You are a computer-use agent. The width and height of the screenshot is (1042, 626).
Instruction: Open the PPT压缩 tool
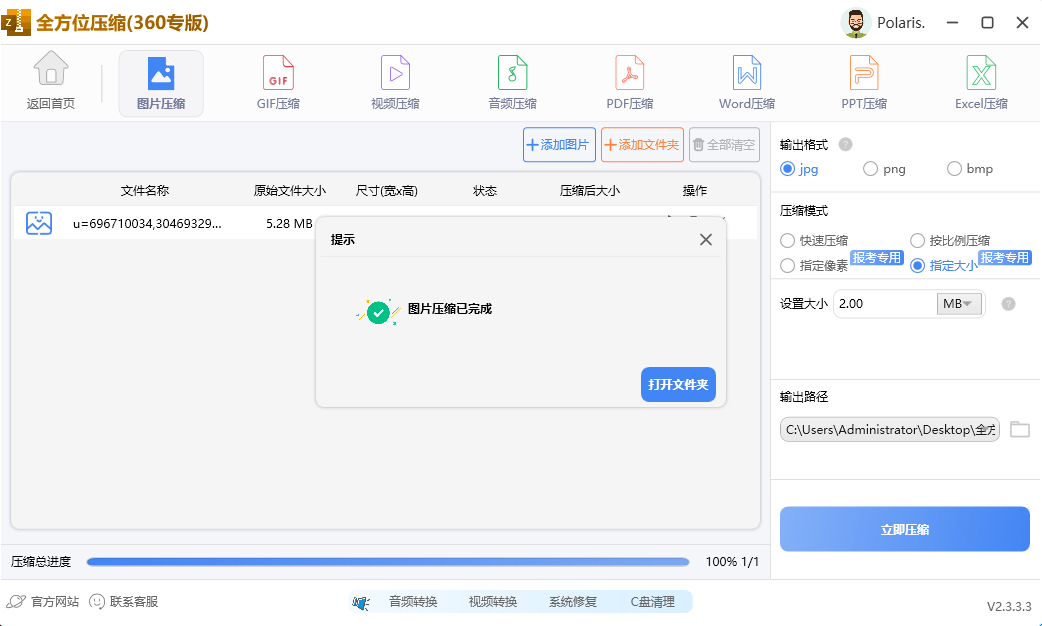863,82
